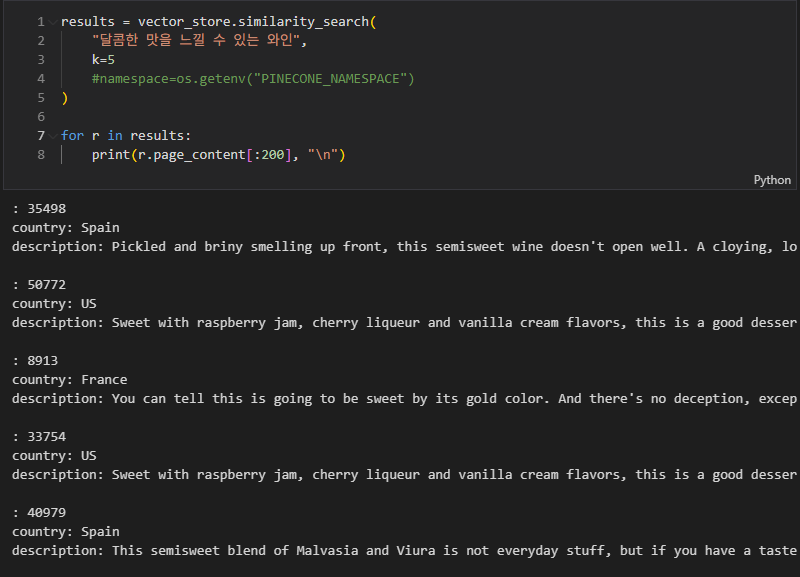Click line number 4 in the gutter
The height and width of the screenshot is (577, 800).
(41, 79)
